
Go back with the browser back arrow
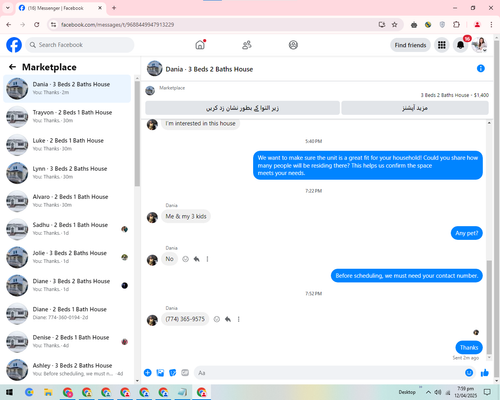[x=9, y=25]
